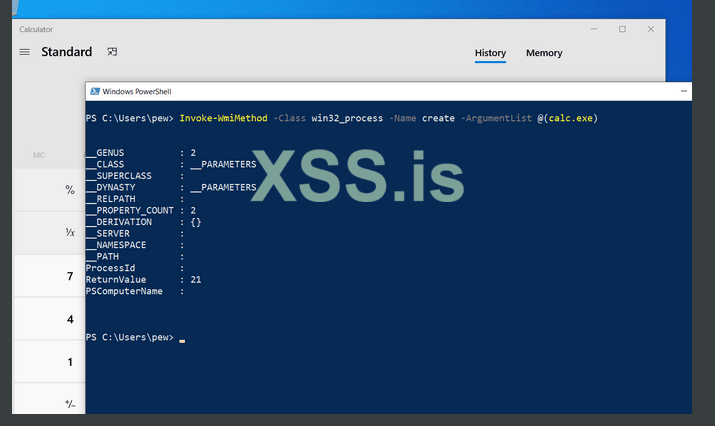Click the calc.exe argument in PowerShell
Viewport: 715px width, 426px height.
click(570, 118)
